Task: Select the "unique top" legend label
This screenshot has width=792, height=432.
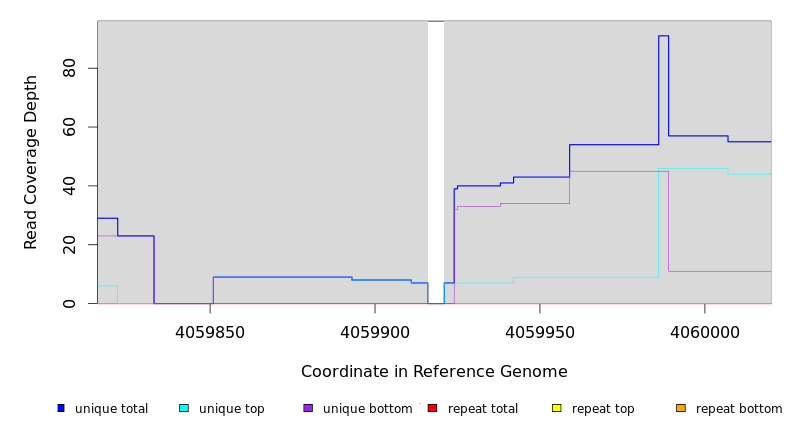Action: coord(231,409)
